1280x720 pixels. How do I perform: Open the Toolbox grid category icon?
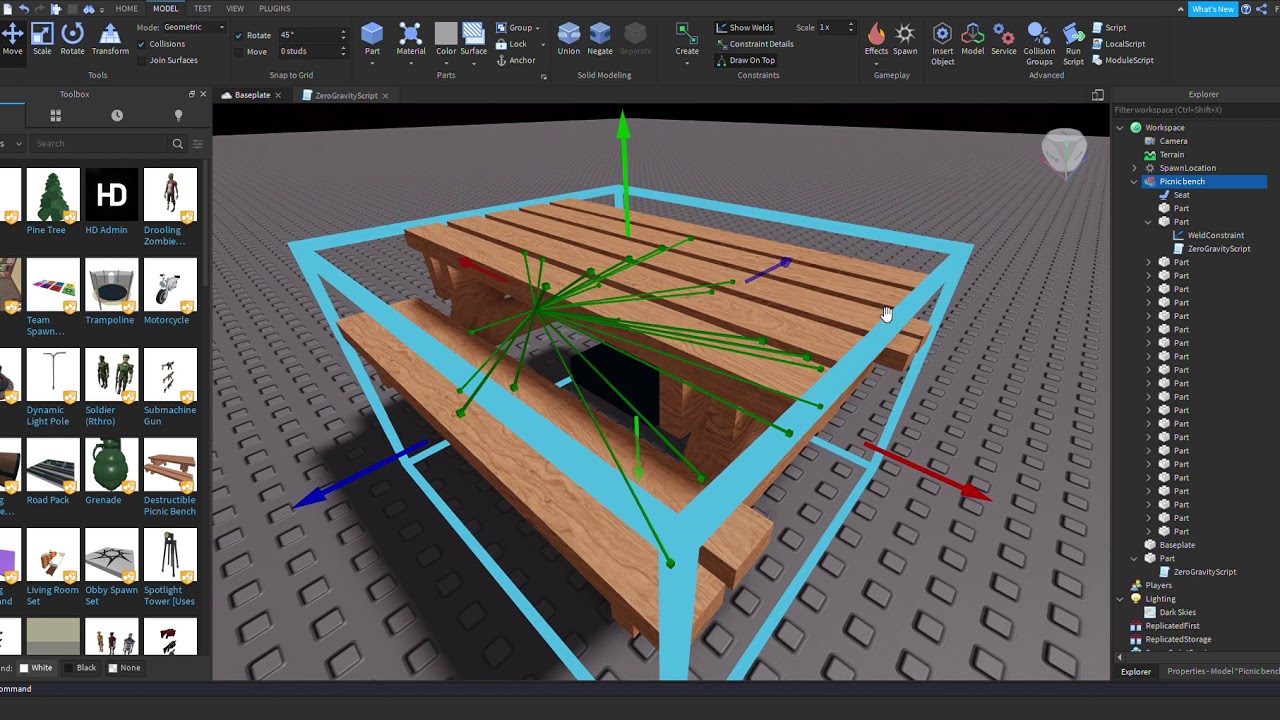(x=56, y=116)
